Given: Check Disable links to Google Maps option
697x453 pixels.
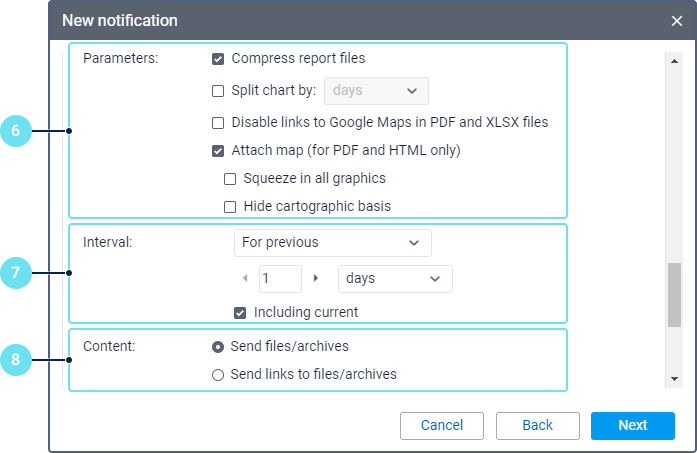Looking at the screenshot, I should pos(218,123).
